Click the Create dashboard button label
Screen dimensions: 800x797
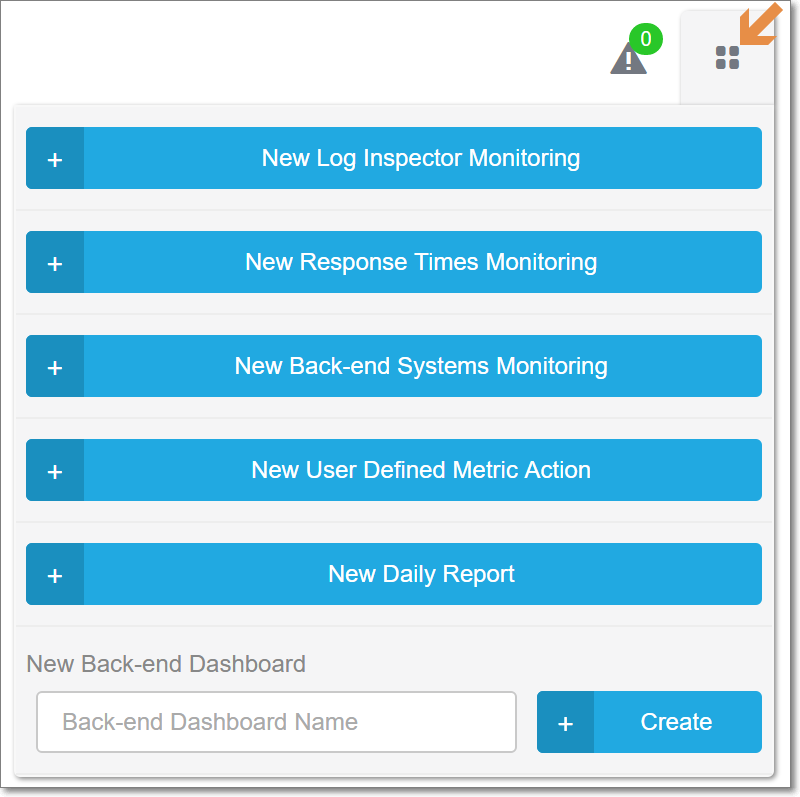[677, 723]
